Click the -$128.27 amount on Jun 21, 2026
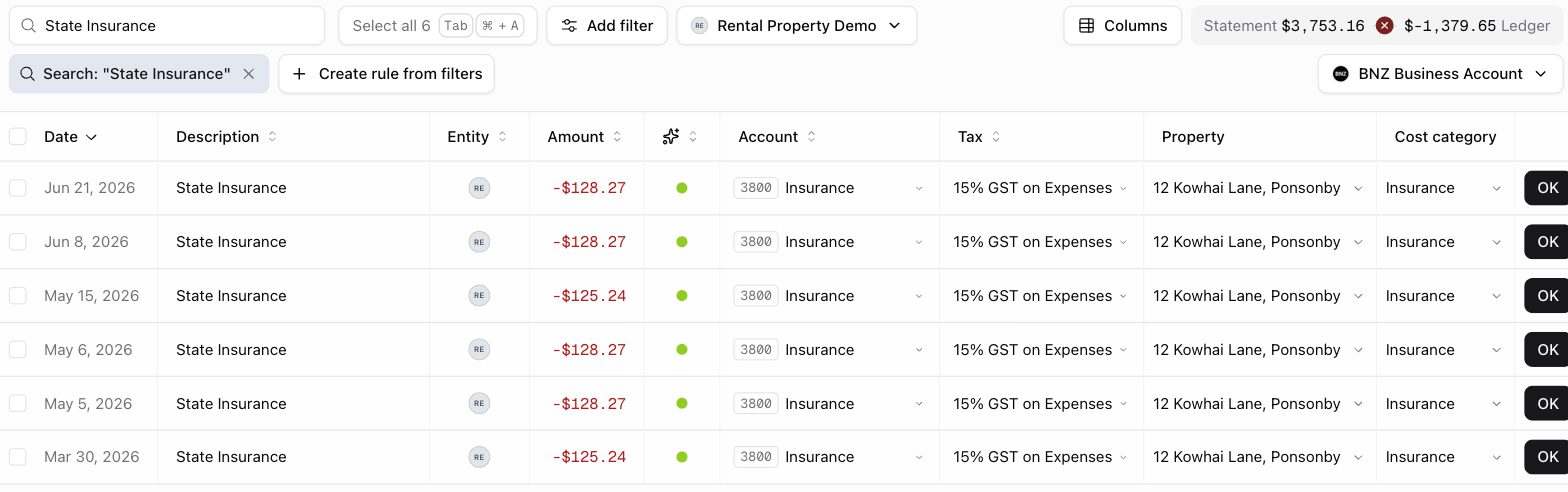The width and height of the screenshot is (1568, 492). click(589, 188)
